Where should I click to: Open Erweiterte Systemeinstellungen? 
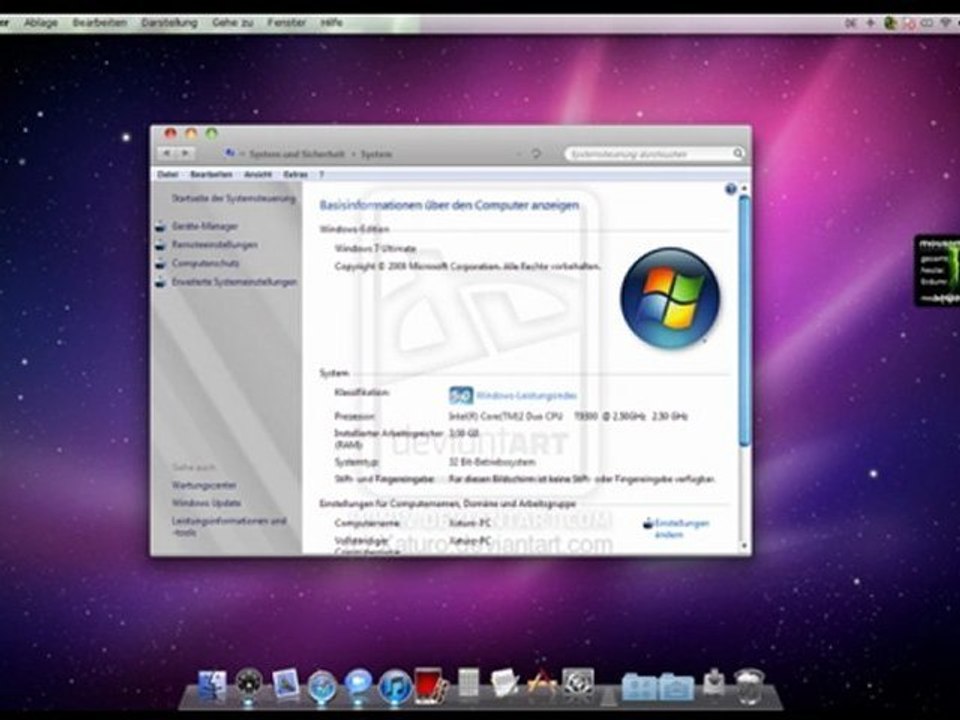point(234,282)
